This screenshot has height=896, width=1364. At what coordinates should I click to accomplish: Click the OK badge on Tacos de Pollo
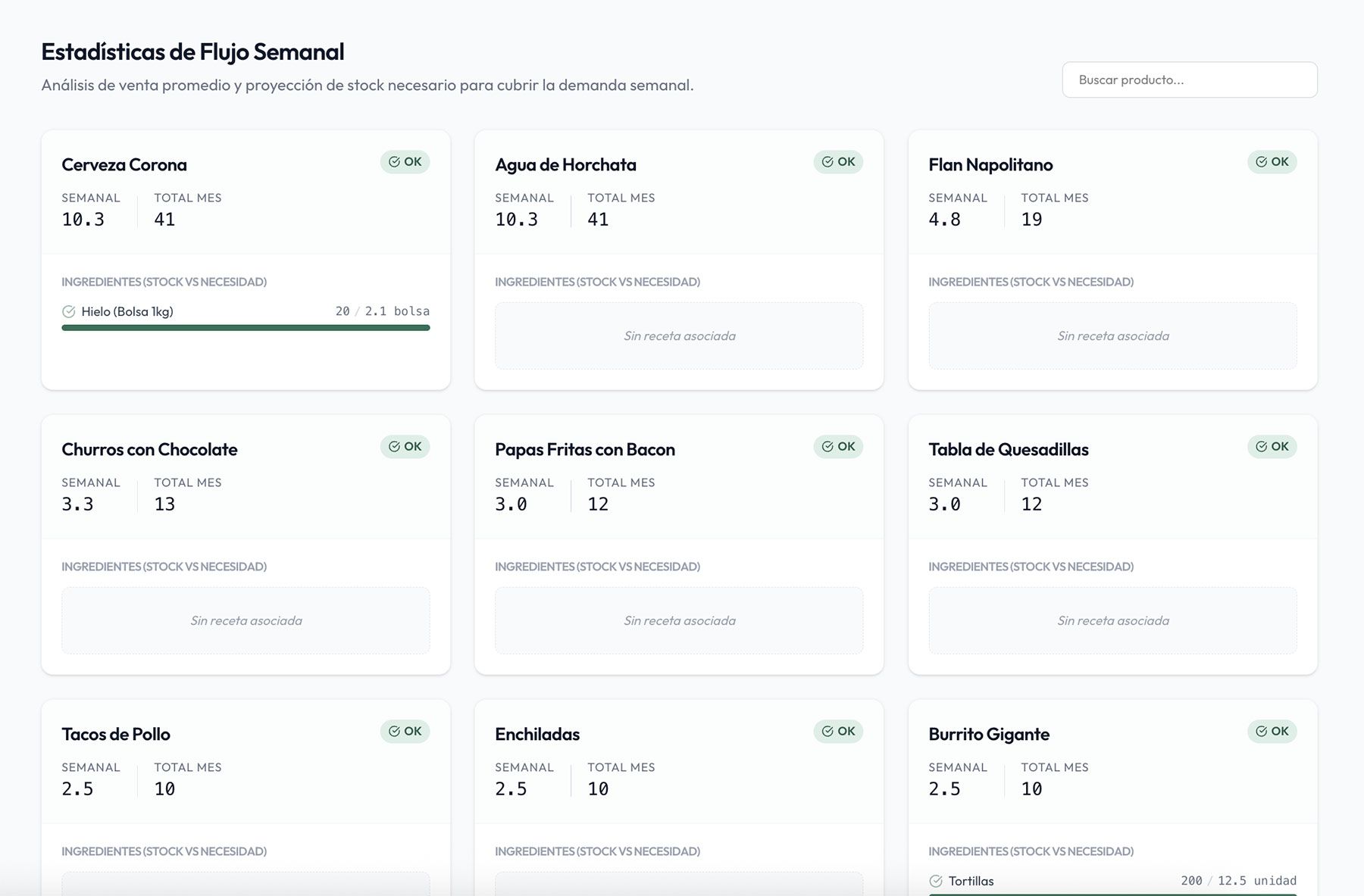point(405,732)
